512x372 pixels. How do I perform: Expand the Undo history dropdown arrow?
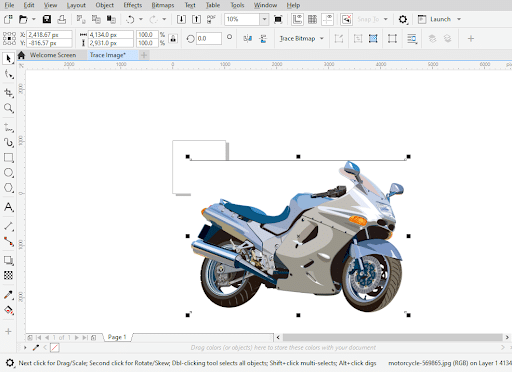click(141, 19)
